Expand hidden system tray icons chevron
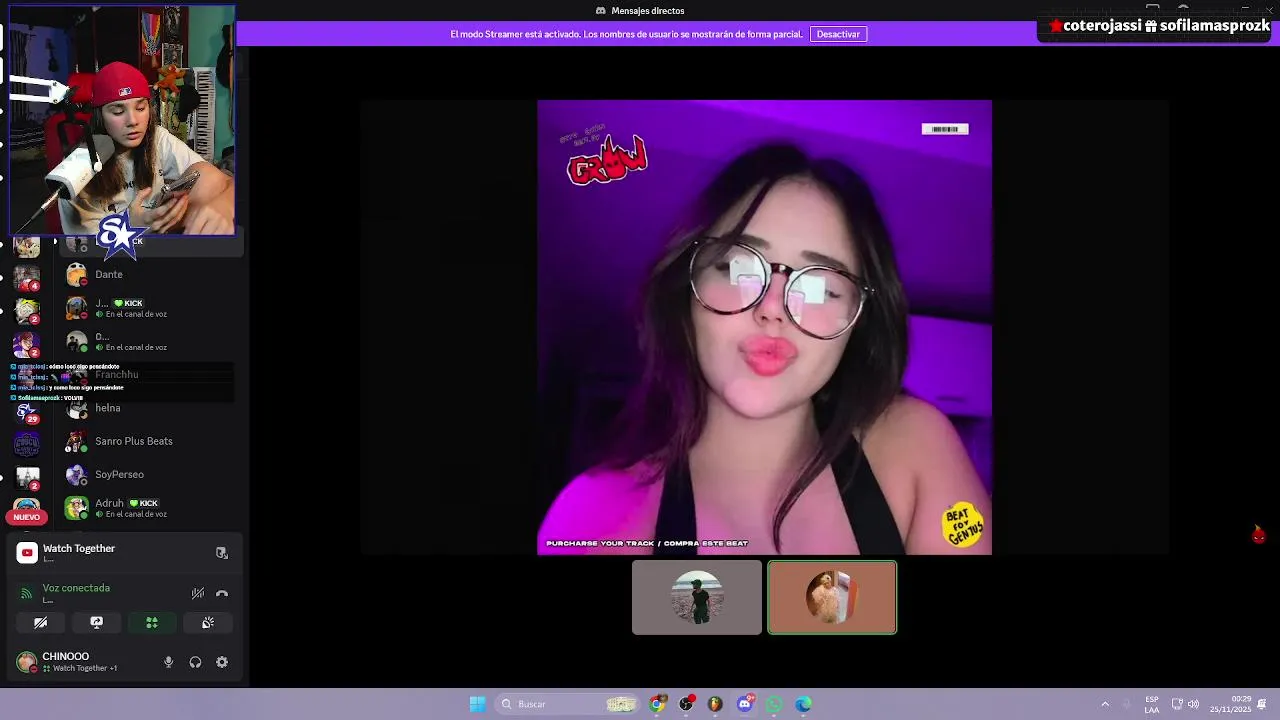This screenshot has width=1280, height=720. (1105, 704)
